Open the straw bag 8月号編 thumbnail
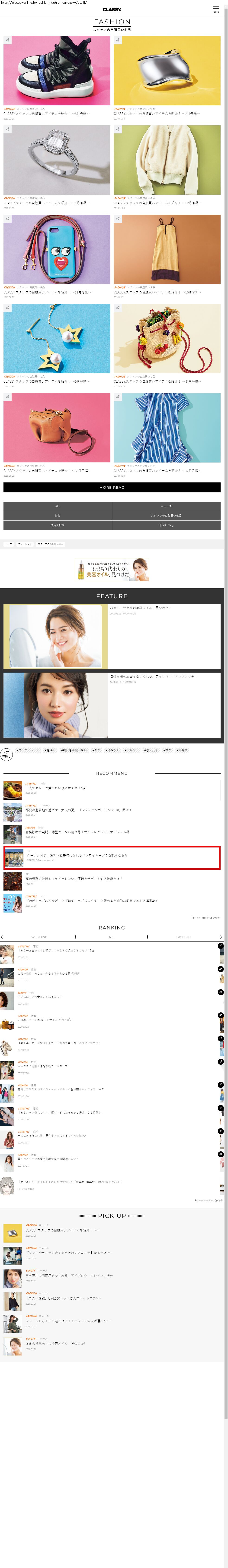This screenshot has width=228, height=1568. [167, 338]
